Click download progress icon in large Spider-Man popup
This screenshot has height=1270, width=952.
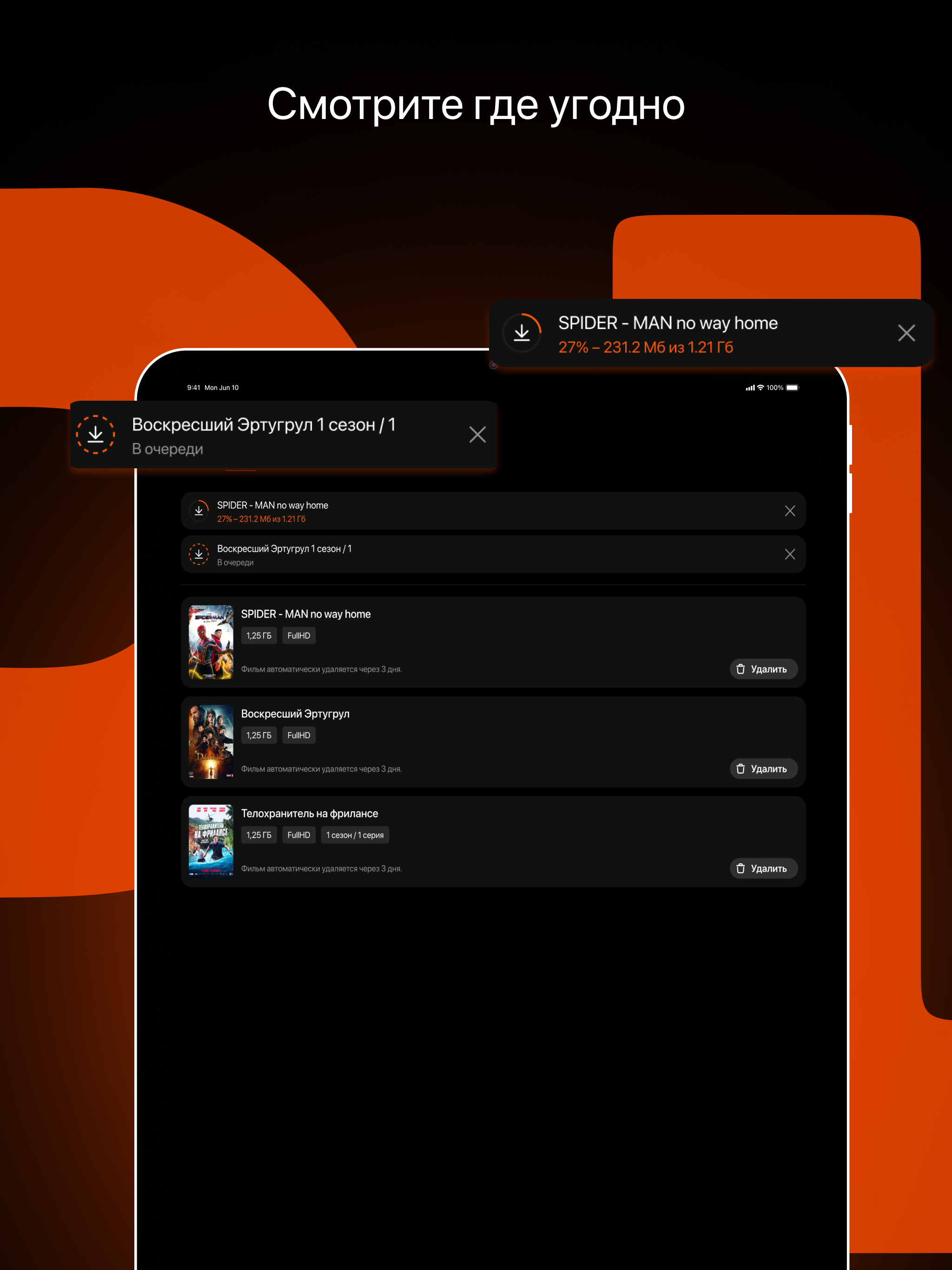click(522, 333)
